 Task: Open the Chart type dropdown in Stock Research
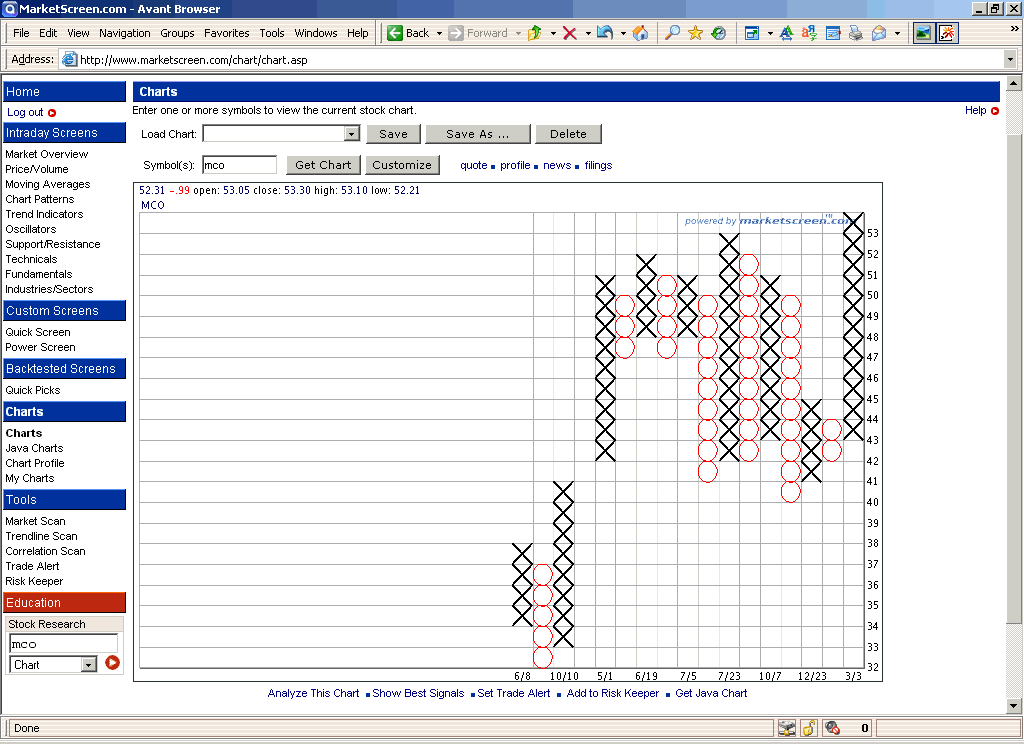[x=88, y=665]
